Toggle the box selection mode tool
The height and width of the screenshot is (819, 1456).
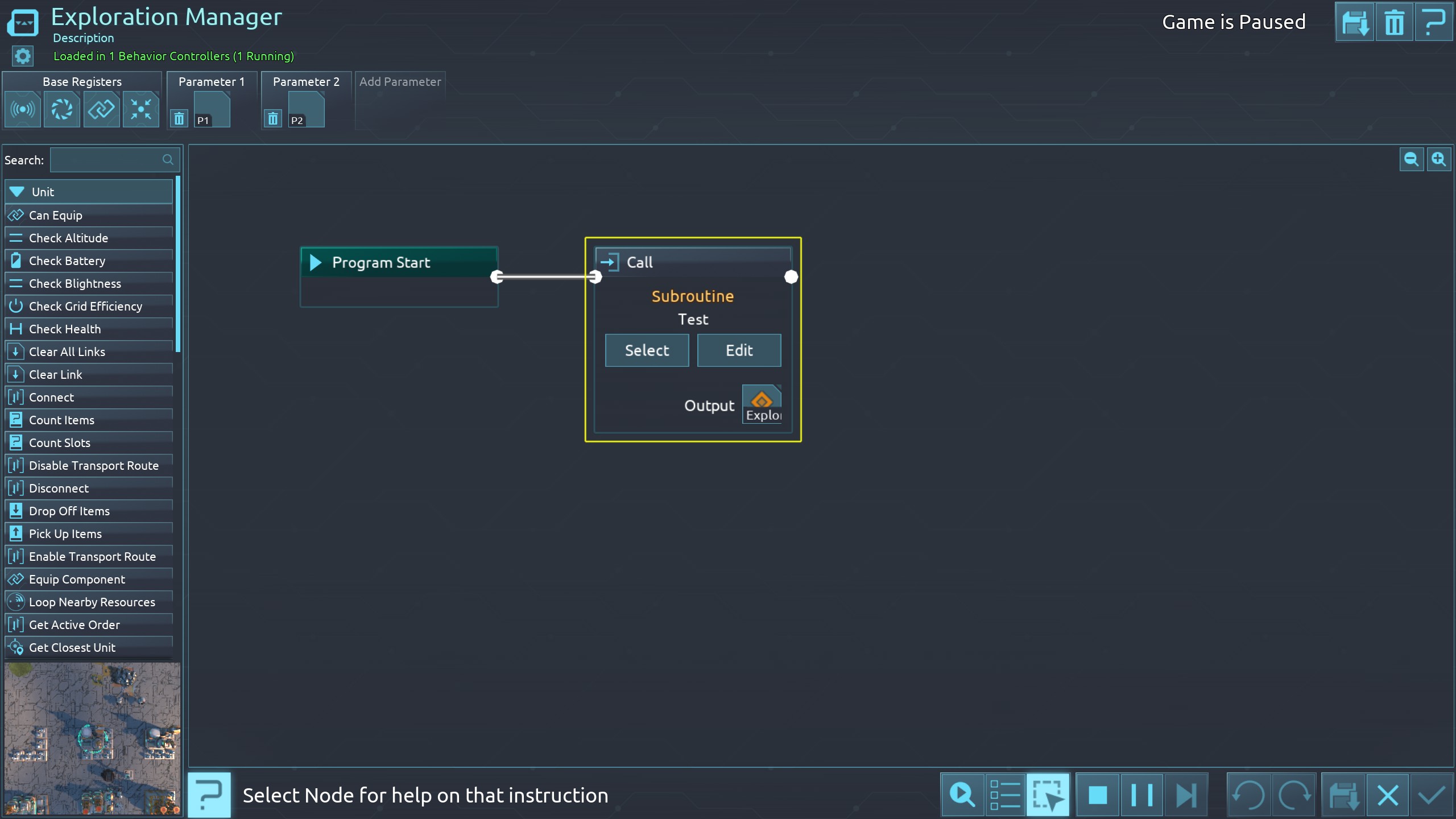tap(1048, 795)
